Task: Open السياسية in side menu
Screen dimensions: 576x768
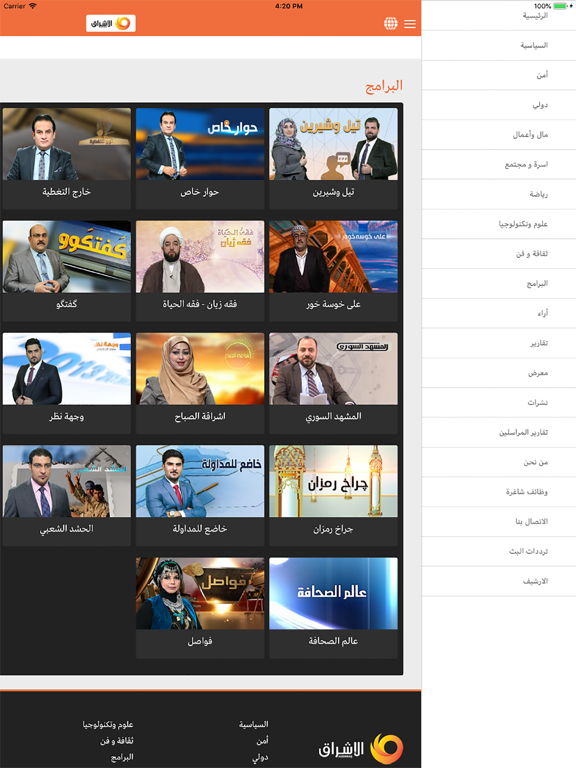Action: click(499, 46)
